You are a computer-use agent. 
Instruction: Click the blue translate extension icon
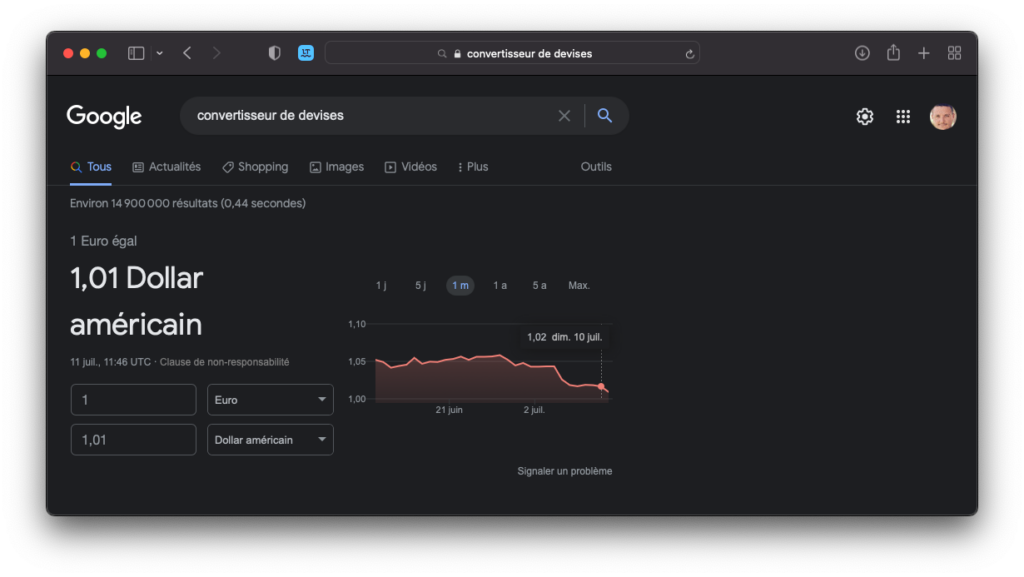pos(306,54)
